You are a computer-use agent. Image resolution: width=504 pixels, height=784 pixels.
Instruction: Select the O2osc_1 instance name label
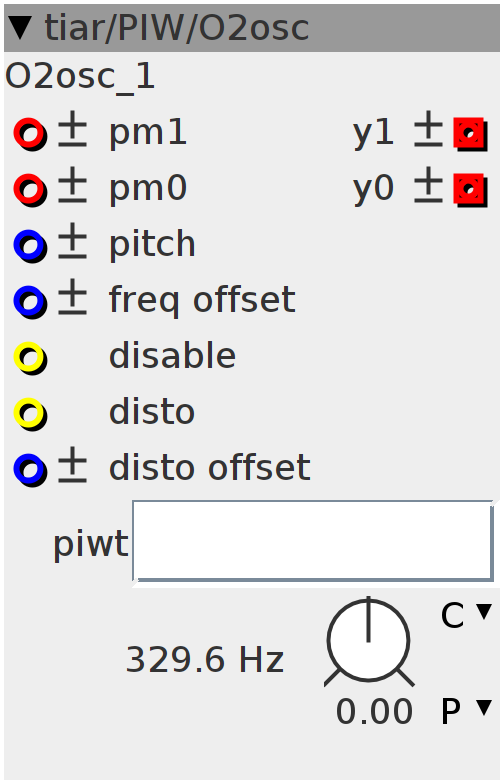tap(80, 78)
